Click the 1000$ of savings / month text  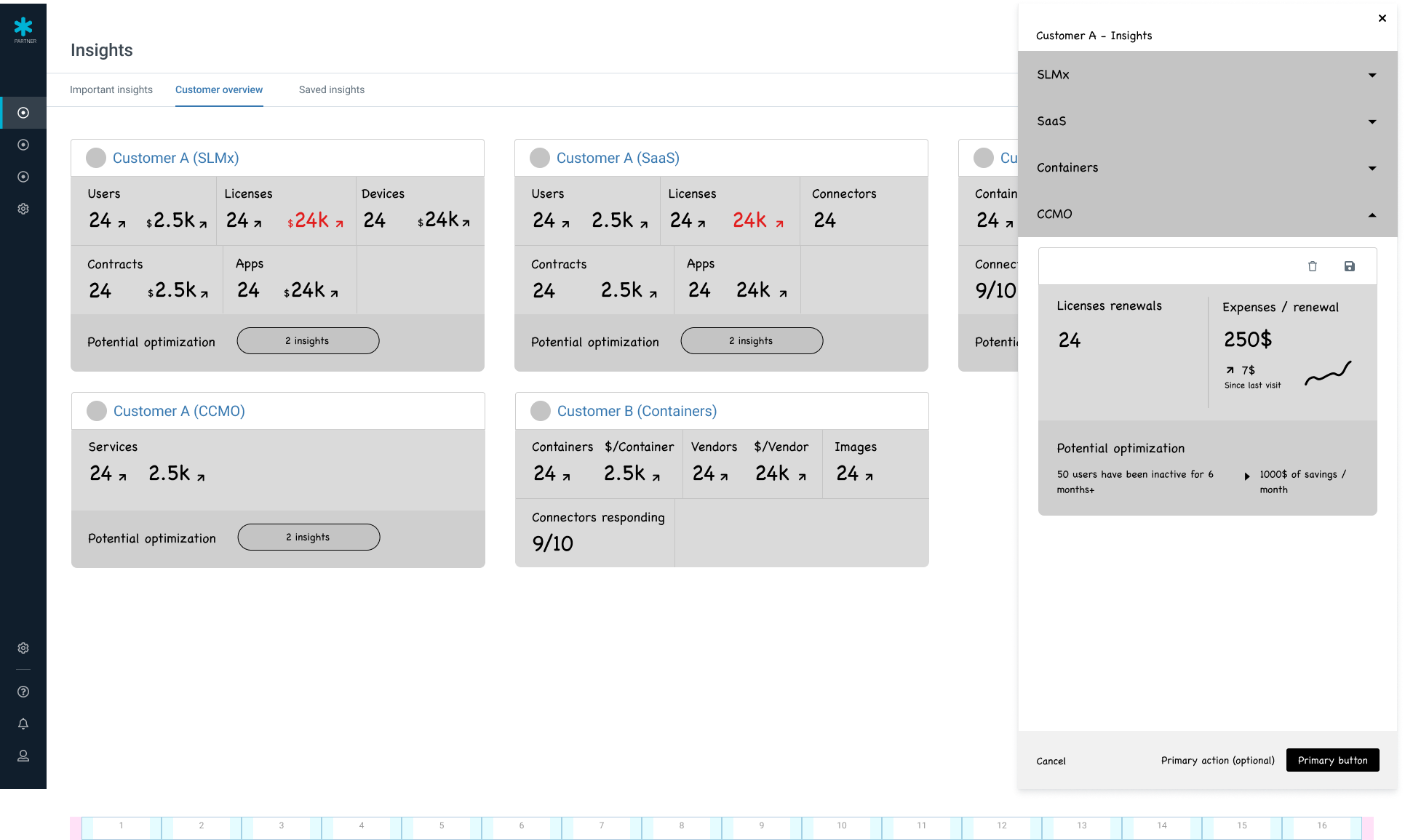[1303, 481]
